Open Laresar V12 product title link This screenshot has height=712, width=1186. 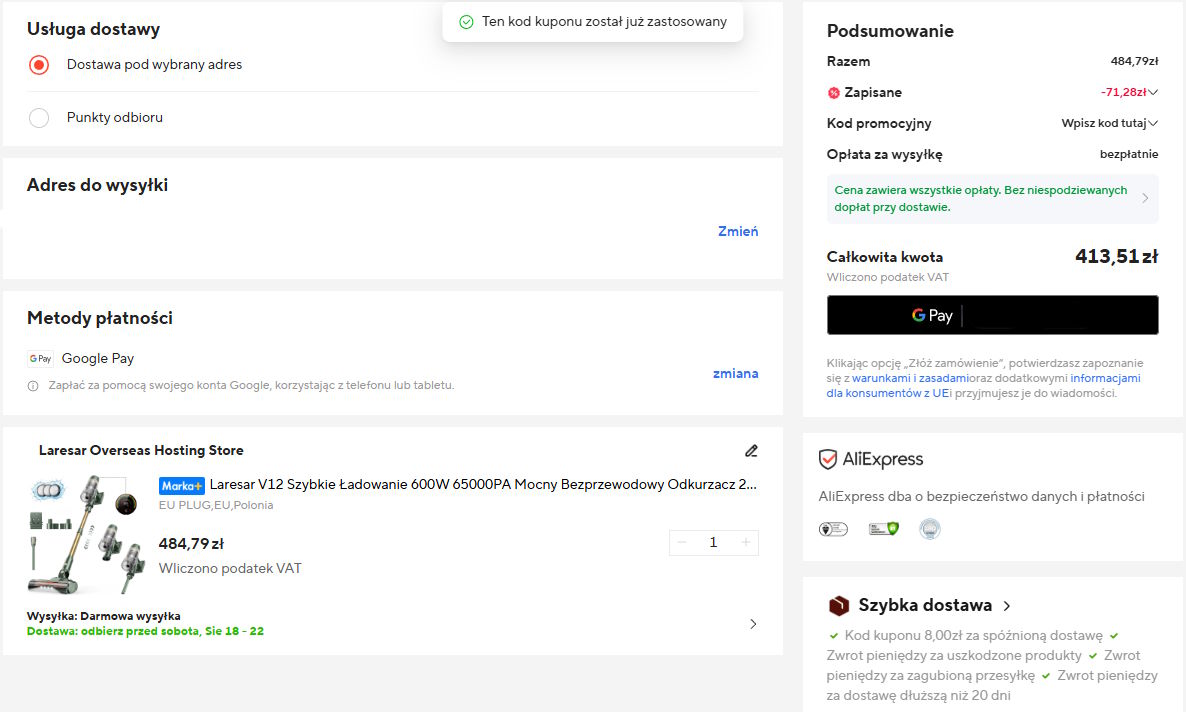point(483,484)
